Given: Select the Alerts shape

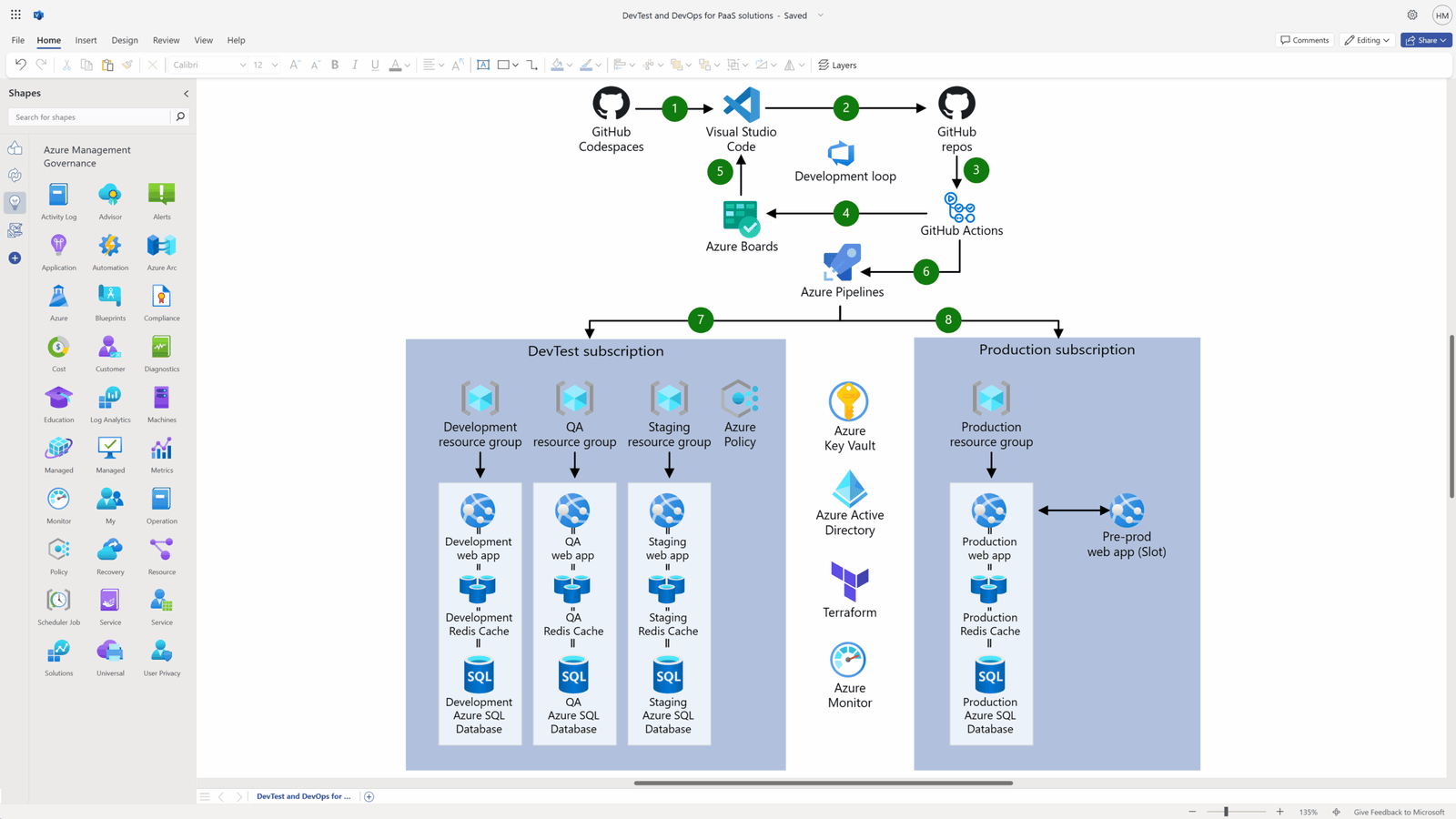Looking at the screenshot, I should [x=161, y=194].
